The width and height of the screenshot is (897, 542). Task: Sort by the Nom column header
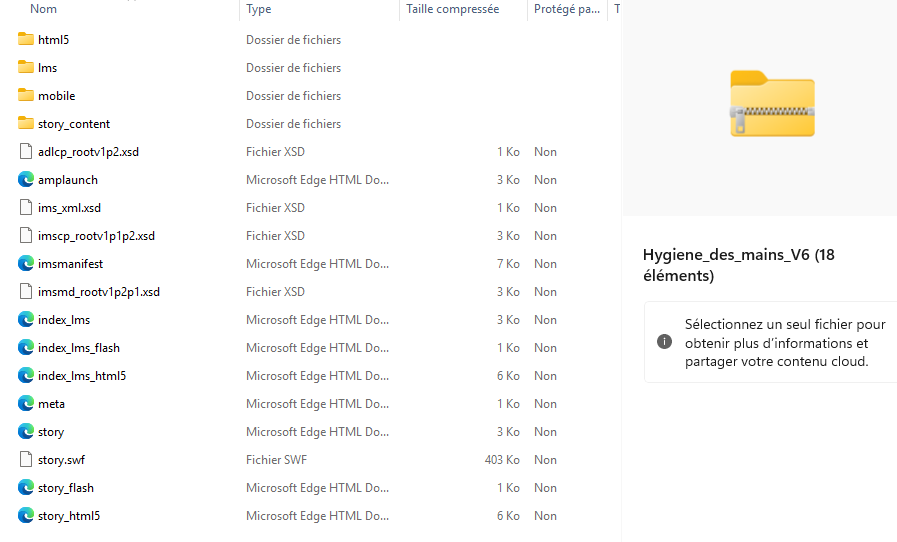tap(44, 9)
